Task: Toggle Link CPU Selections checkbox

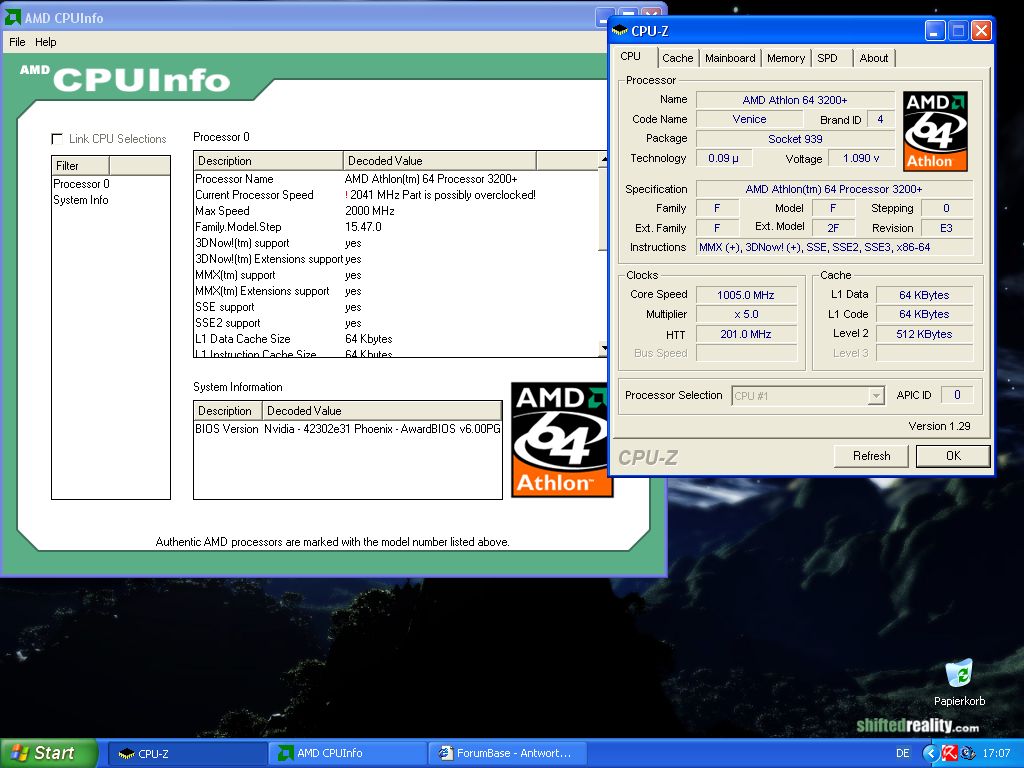Action: click(x=57, y=139)
